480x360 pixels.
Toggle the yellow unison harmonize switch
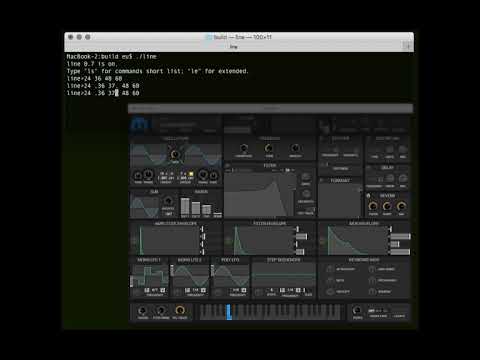pyautogui.click(x=191, y=174)
